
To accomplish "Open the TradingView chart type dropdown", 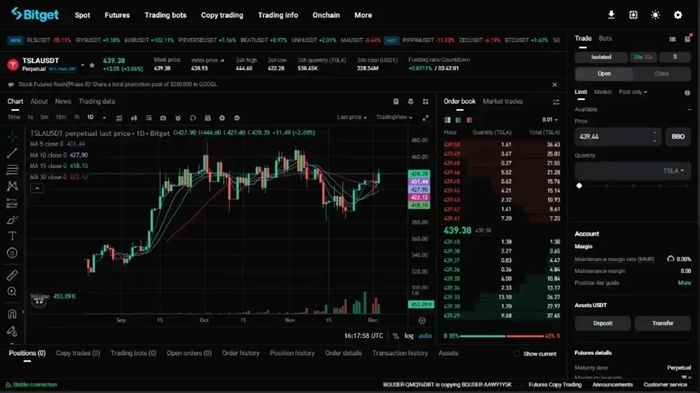I will coord(394,117).
